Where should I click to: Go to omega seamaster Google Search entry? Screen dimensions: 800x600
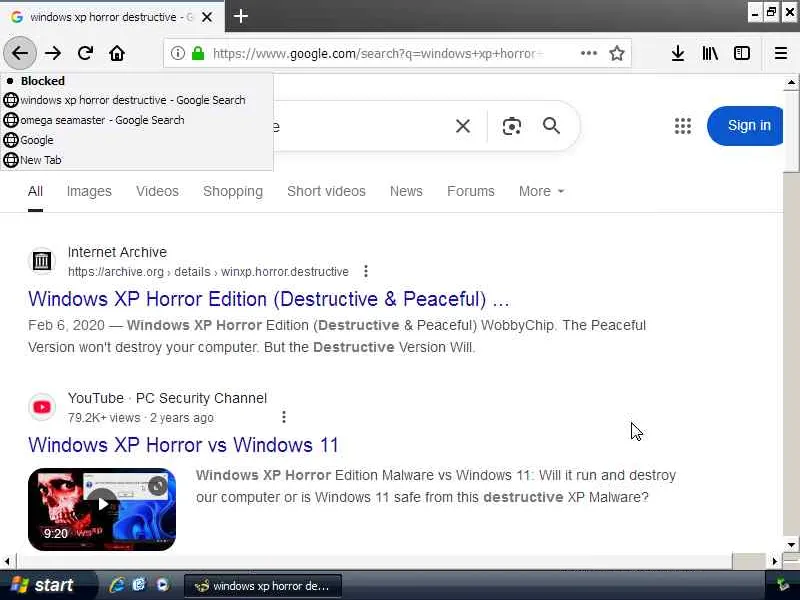pyautogui.click(x=137, y=120)
